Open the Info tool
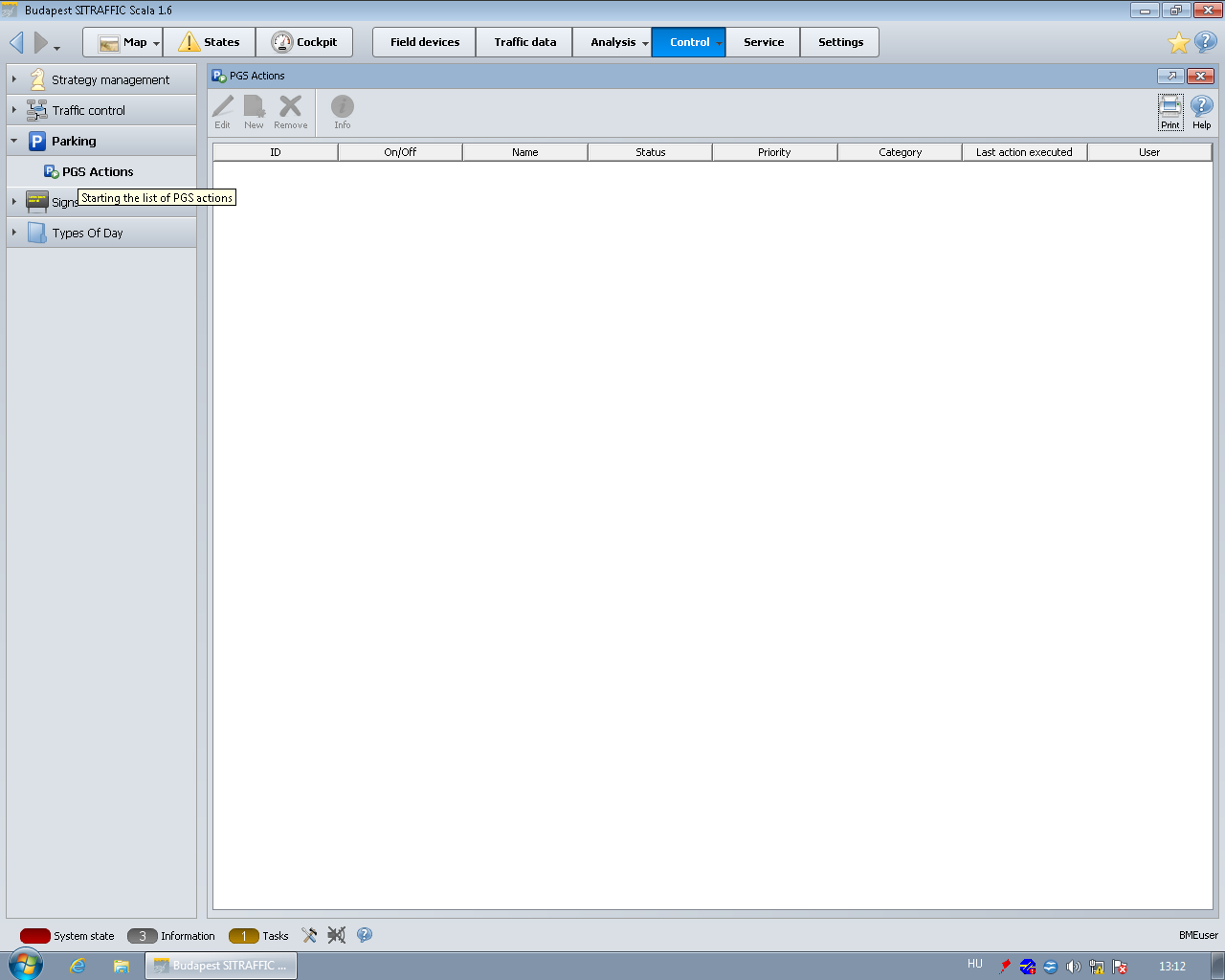The height and width of the screenshot is (980, 1225). click(x=343, y=111)
